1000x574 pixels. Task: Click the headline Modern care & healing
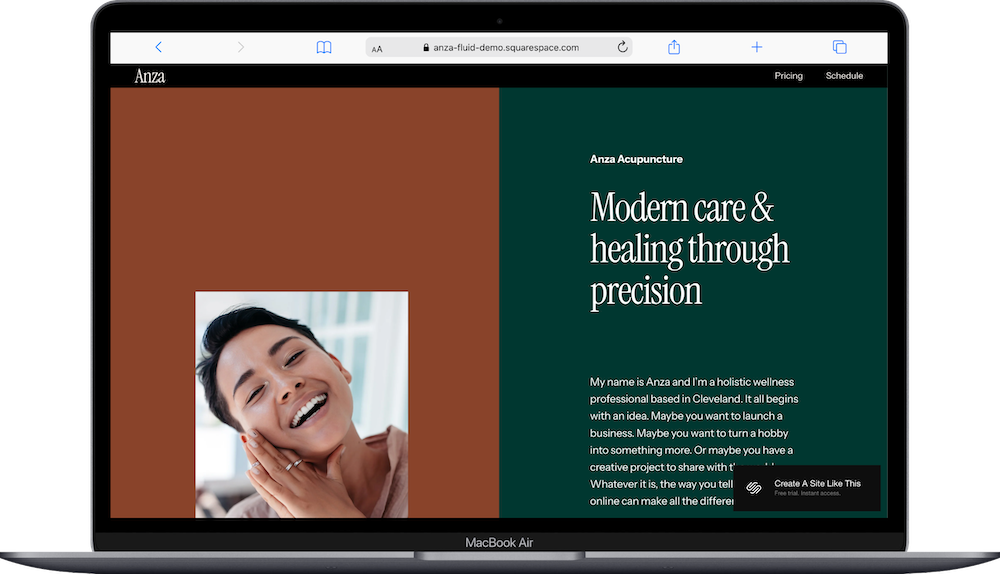pyautogui.click(x=689, y=250)
